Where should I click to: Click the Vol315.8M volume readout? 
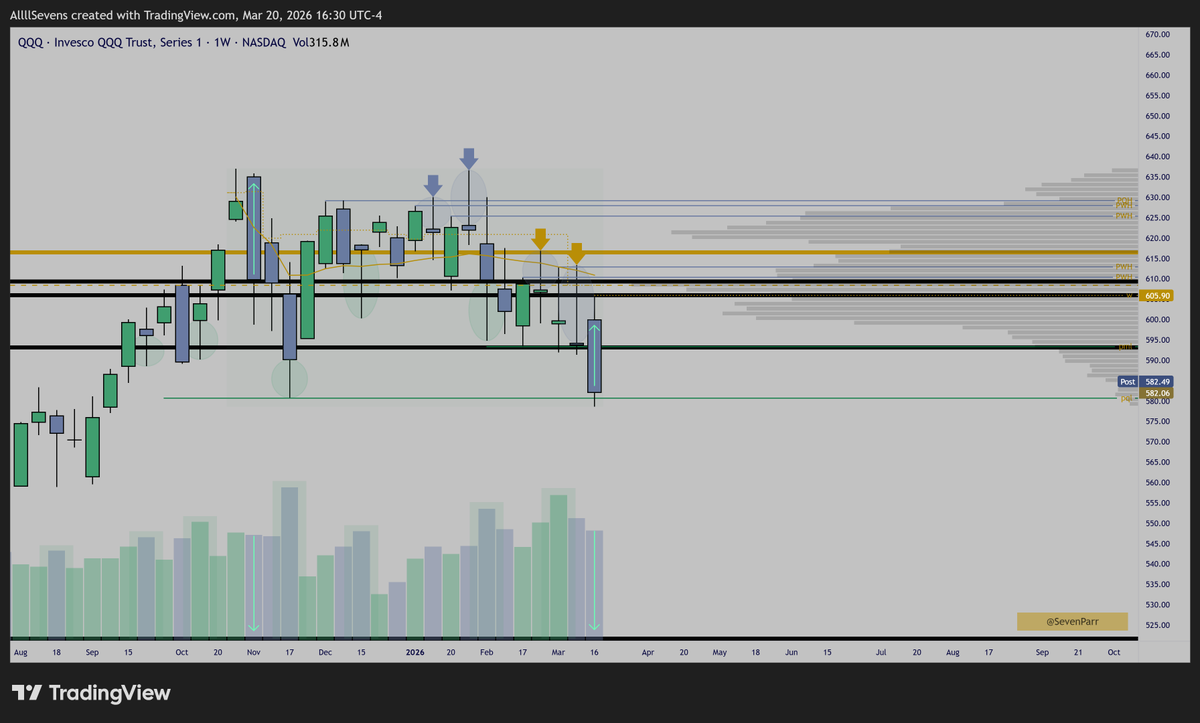pos(320,42)
